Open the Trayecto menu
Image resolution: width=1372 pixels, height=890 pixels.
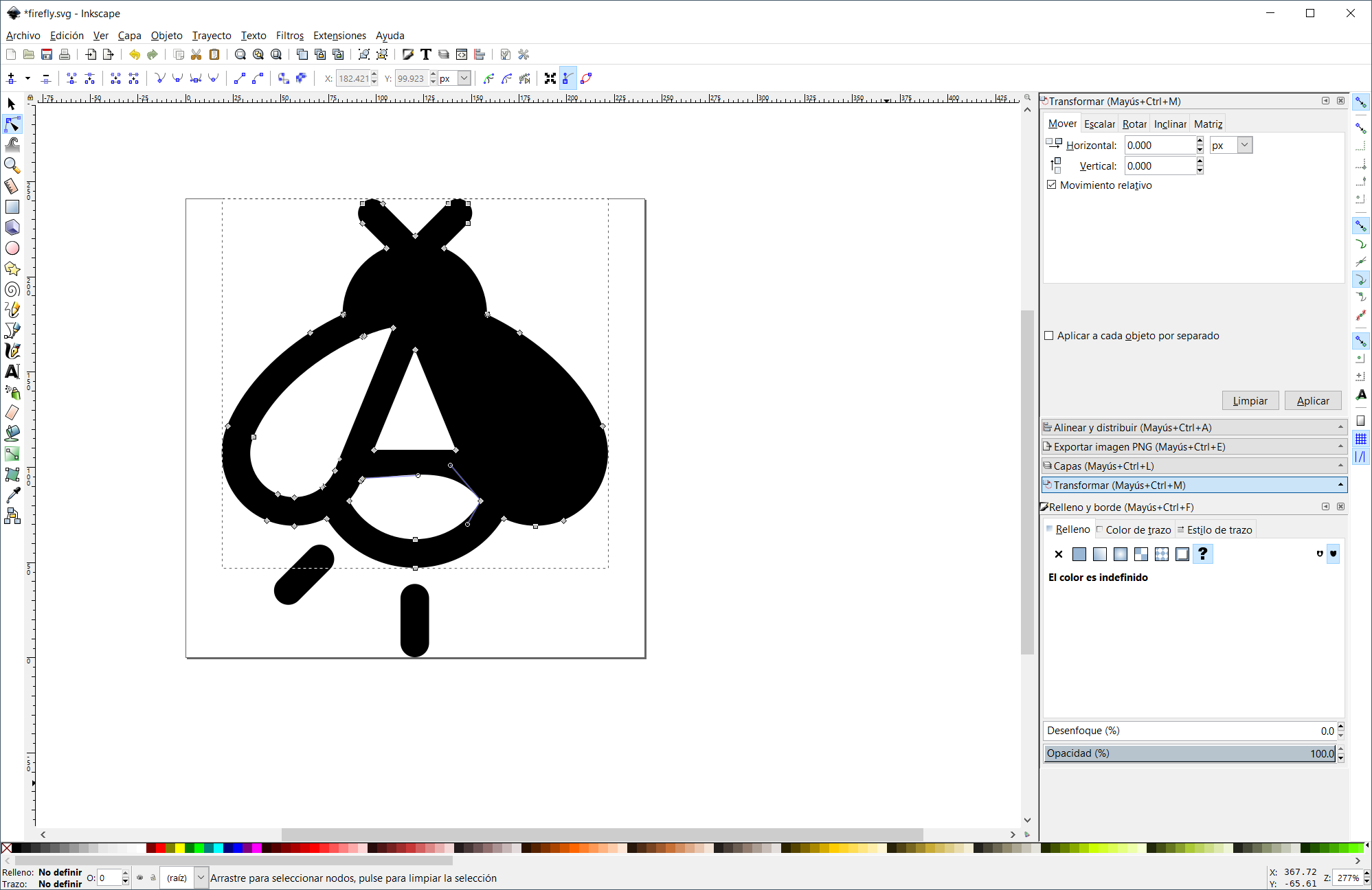[x=212, y=35]
